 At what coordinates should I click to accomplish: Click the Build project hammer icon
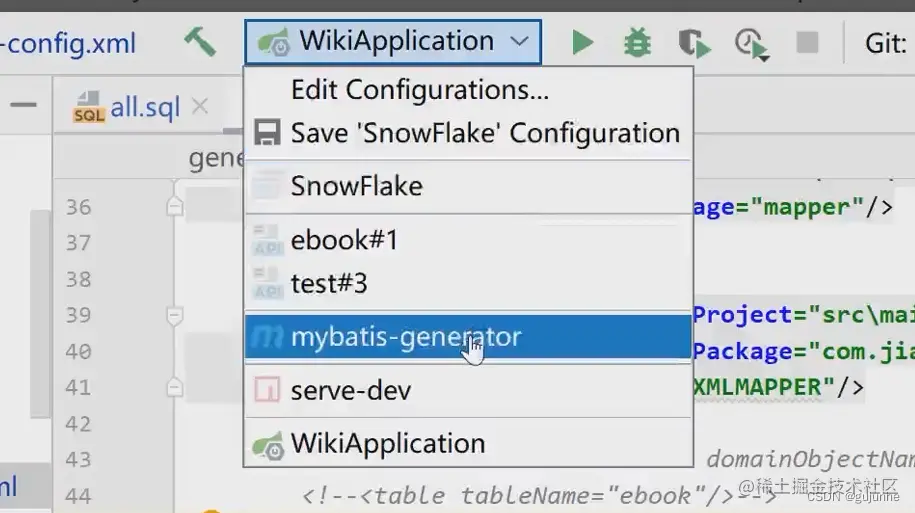pyautogui.click(x=200, y=43)
